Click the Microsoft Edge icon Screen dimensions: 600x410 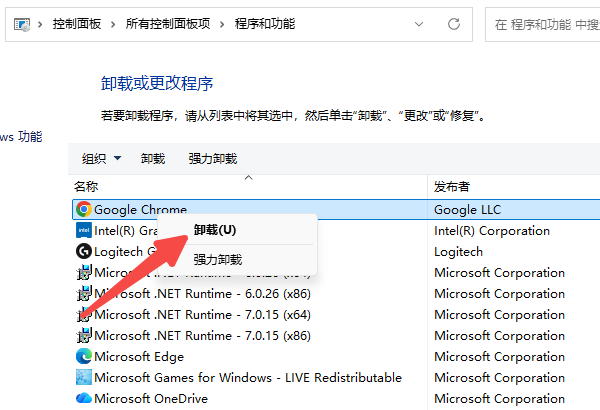(x=83, y=356)
